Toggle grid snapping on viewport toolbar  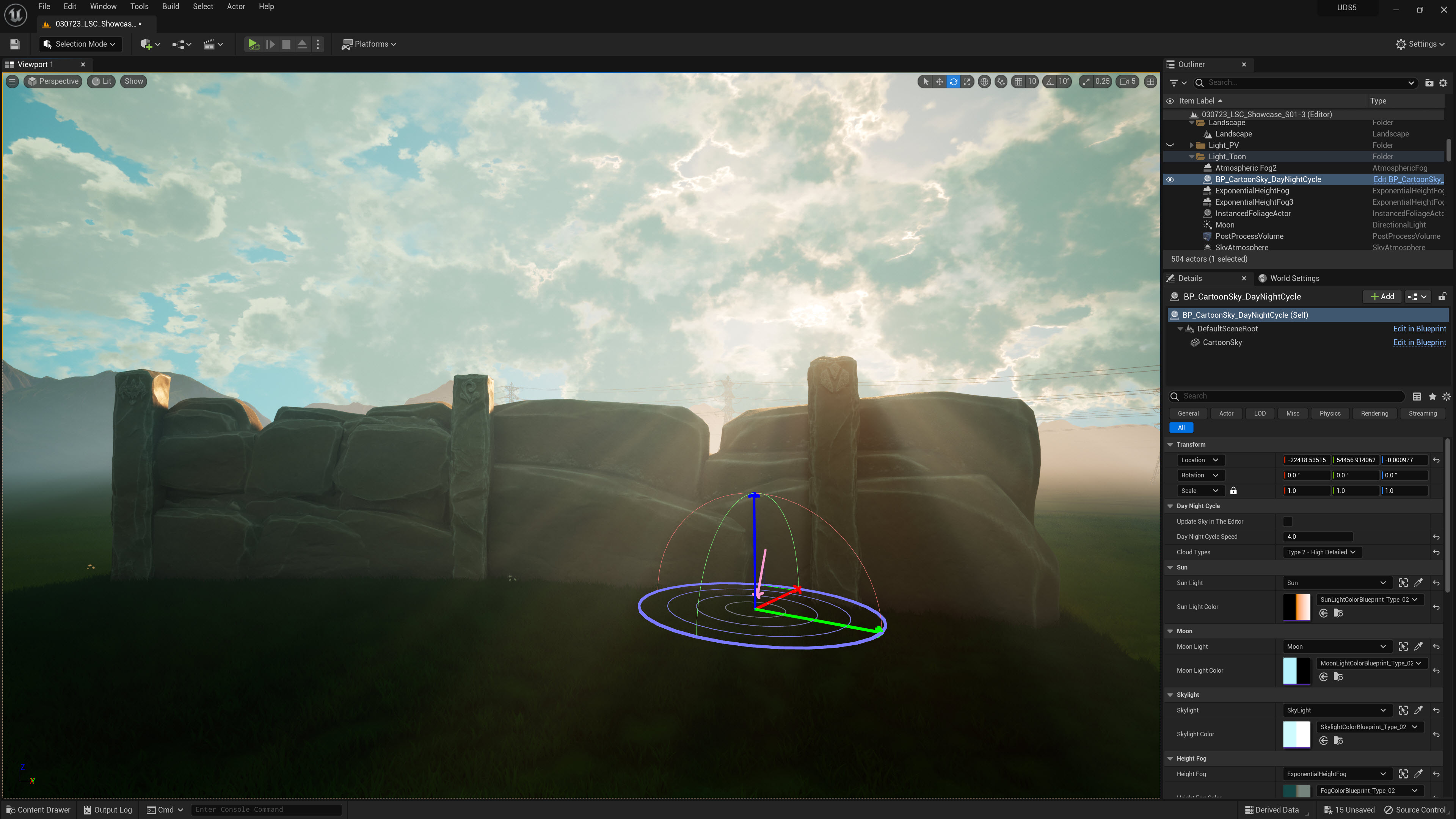[1018, 82]
